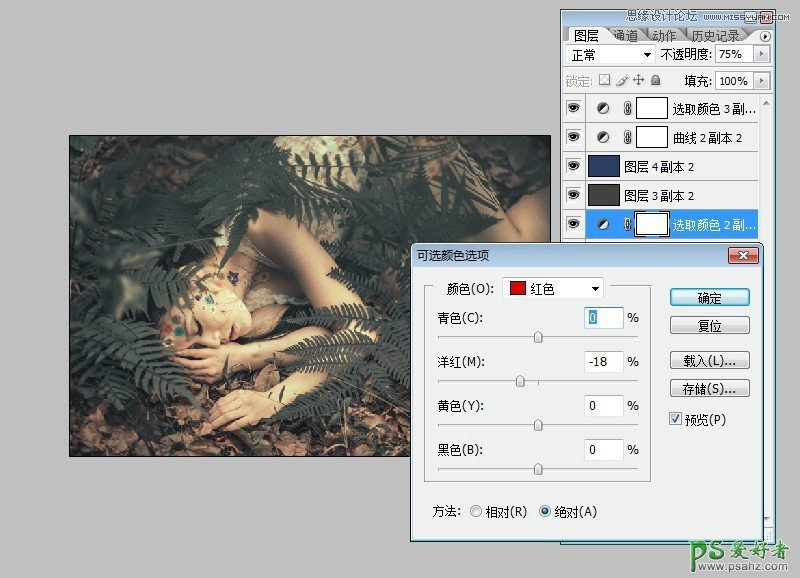This screenshot has height=578, width=800.
Task: Click the 载入(L)... load button
Action: coord(709,360)
